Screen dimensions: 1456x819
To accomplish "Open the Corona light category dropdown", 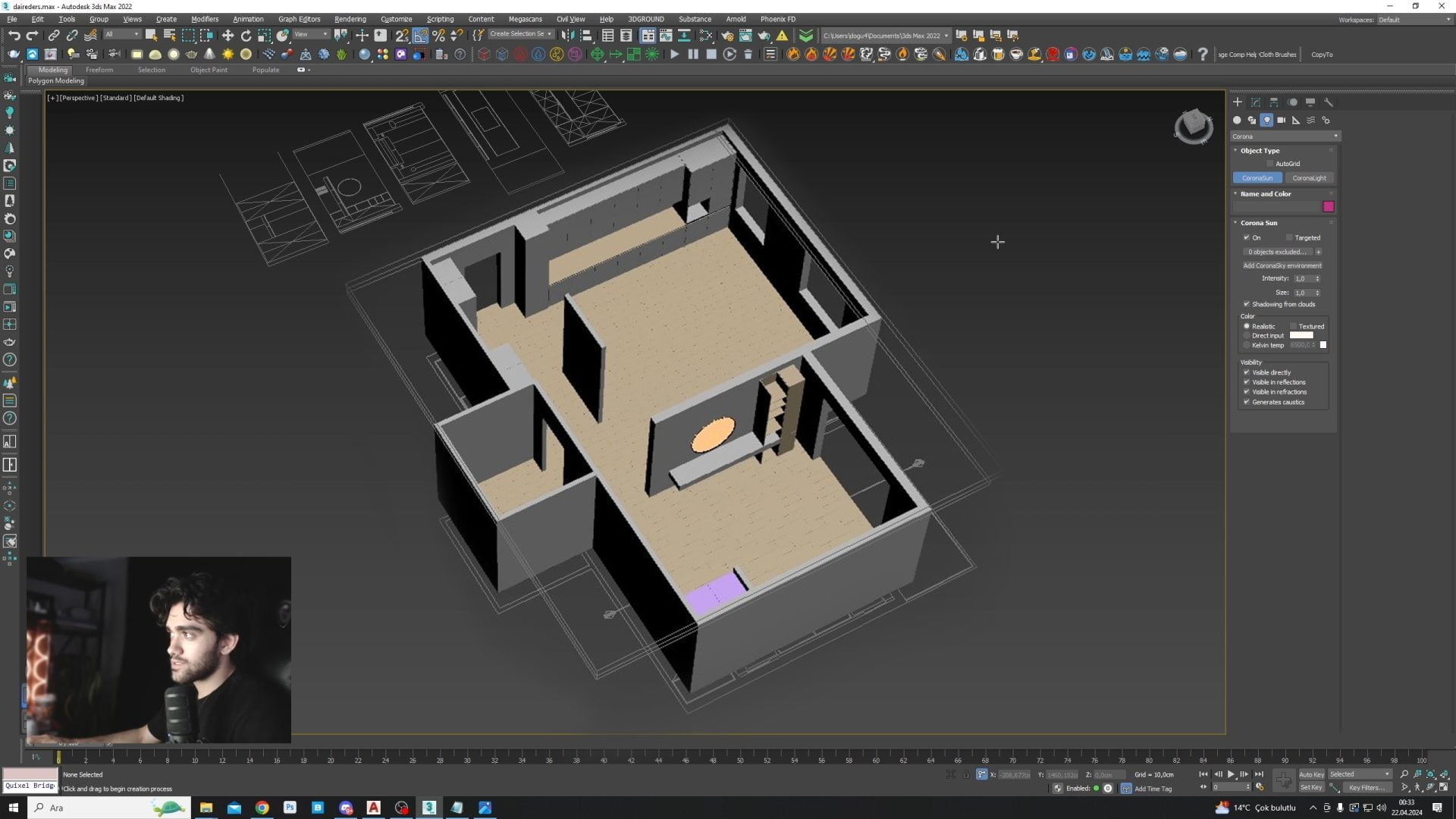I will [1285, 136].
